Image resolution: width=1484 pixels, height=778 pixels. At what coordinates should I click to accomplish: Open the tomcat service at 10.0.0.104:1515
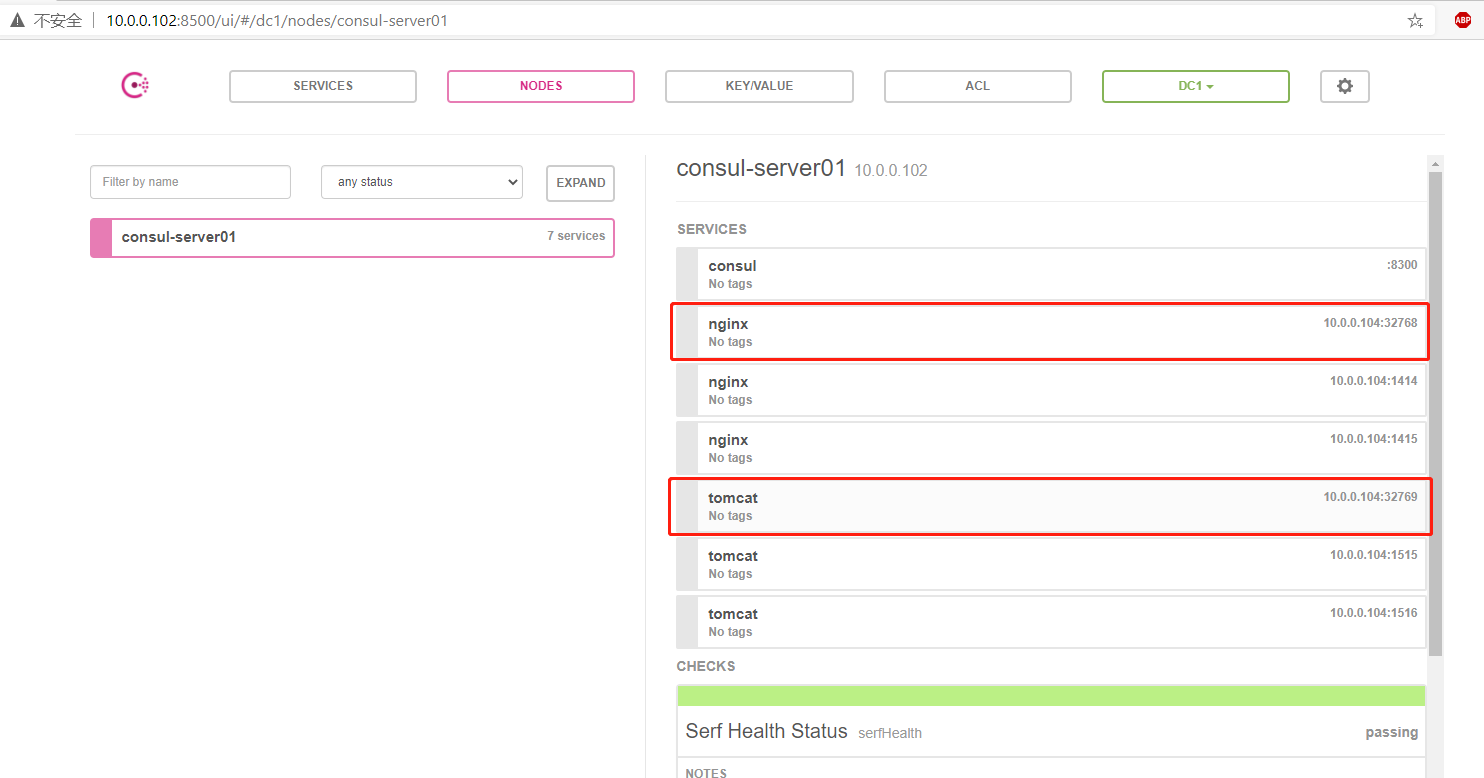click(1052, 564)
